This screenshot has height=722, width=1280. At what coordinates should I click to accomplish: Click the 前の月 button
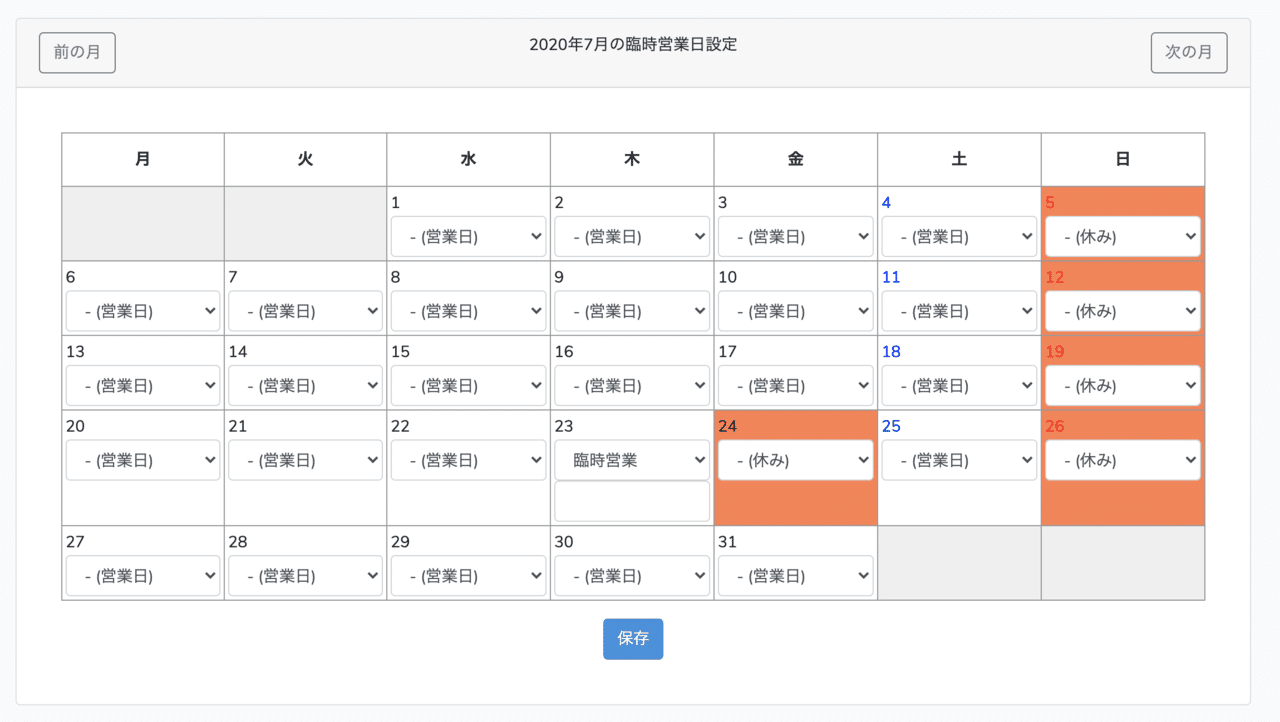pyautogui.click(x=77, y=53)
